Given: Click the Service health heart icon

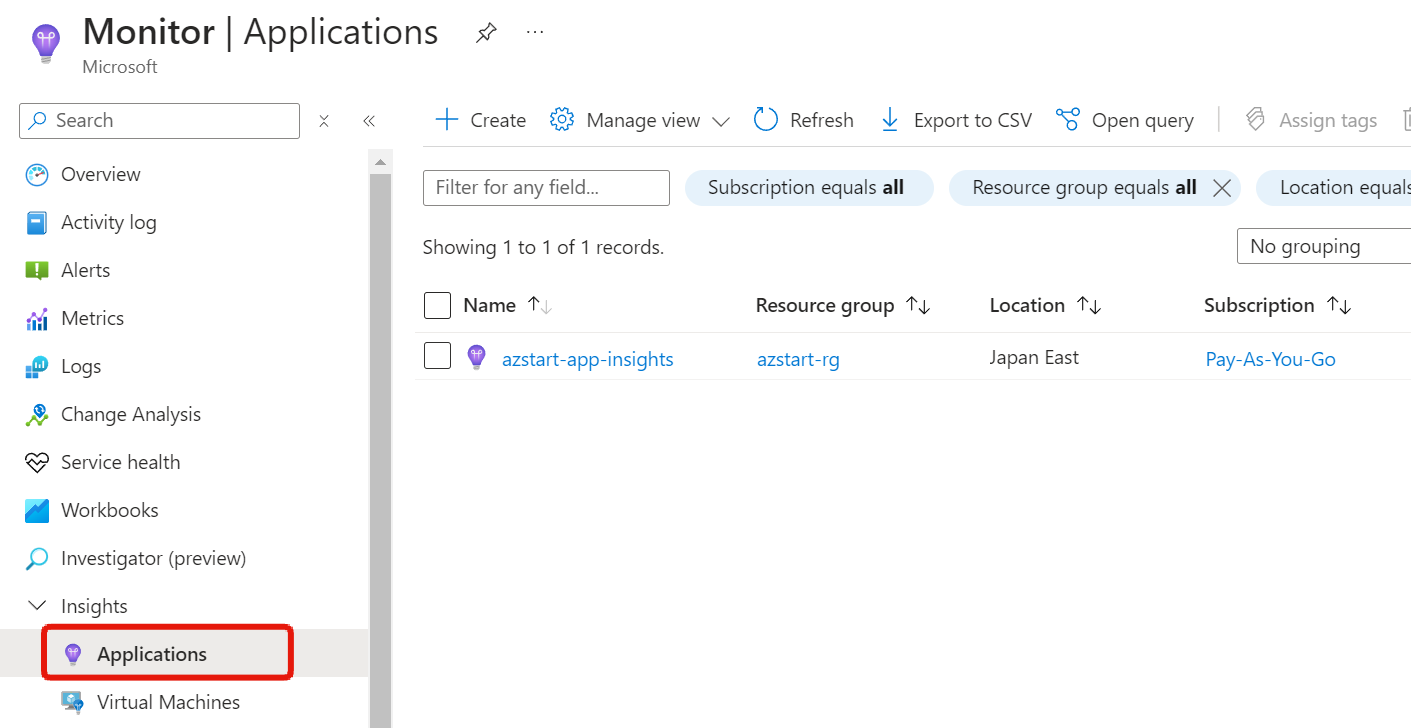Looking at the screenshot, I should click(x=37, y=463).
